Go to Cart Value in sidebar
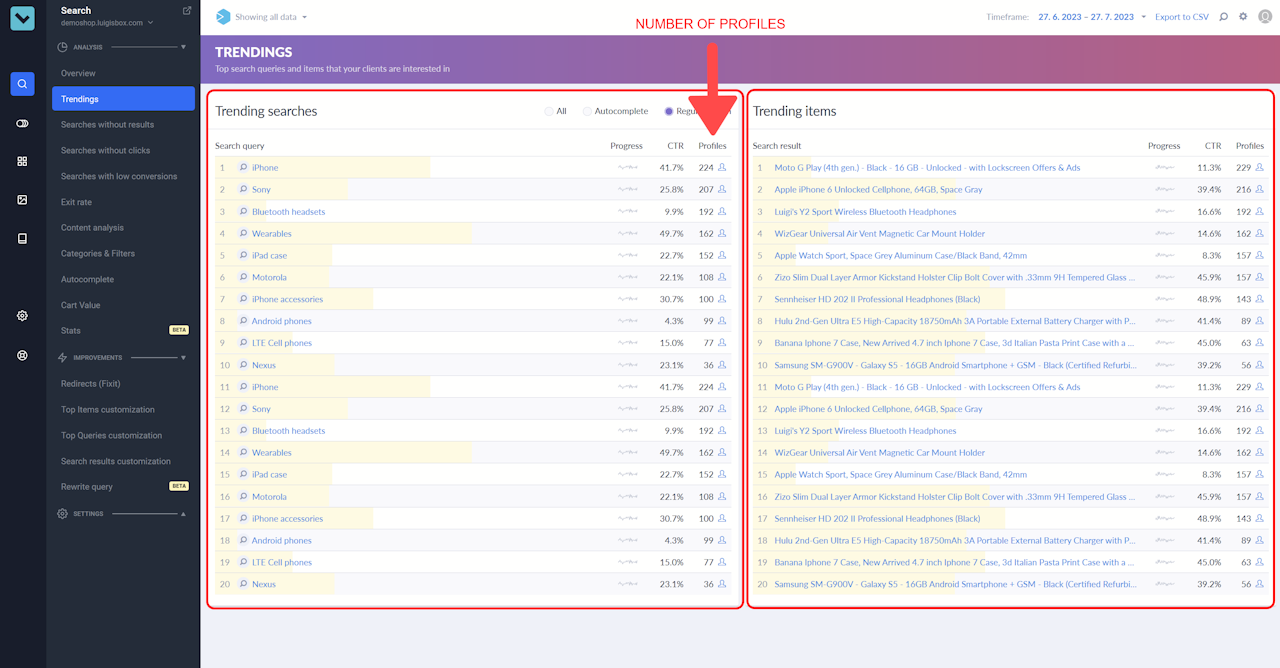 click(x=80, y=305)
